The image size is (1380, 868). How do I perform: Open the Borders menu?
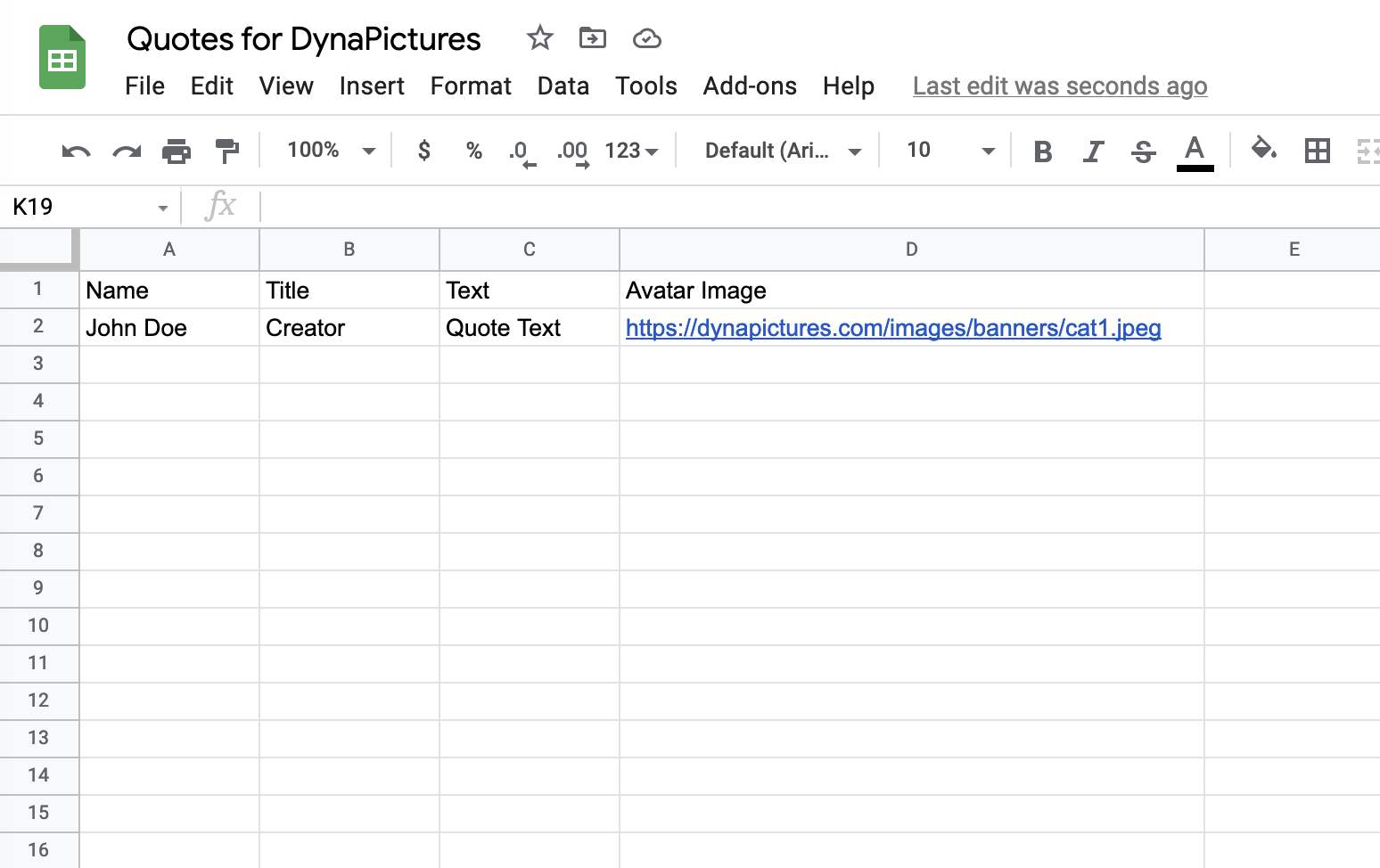coord(1318,151)
